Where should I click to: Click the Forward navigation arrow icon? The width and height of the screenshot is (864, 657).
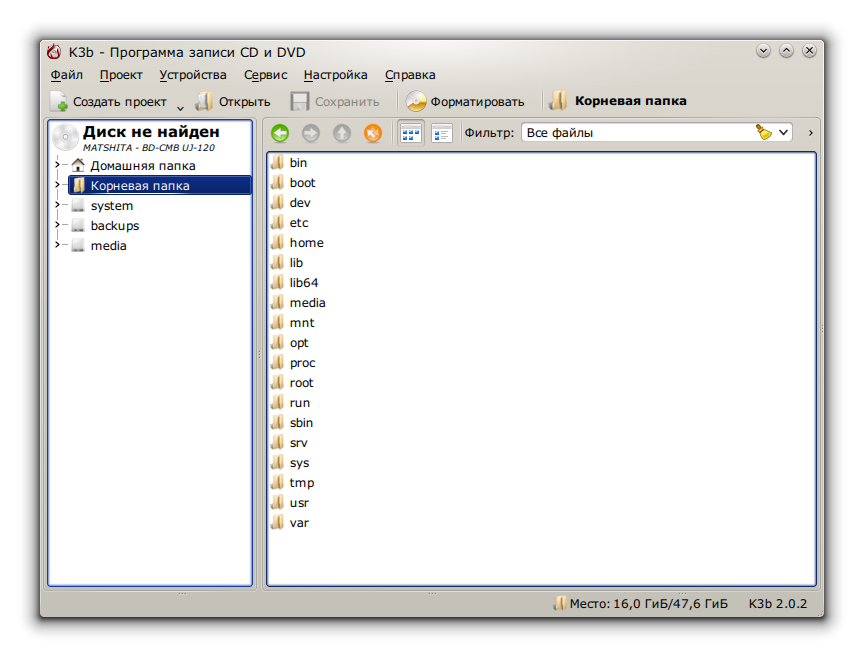coord(311,133)
